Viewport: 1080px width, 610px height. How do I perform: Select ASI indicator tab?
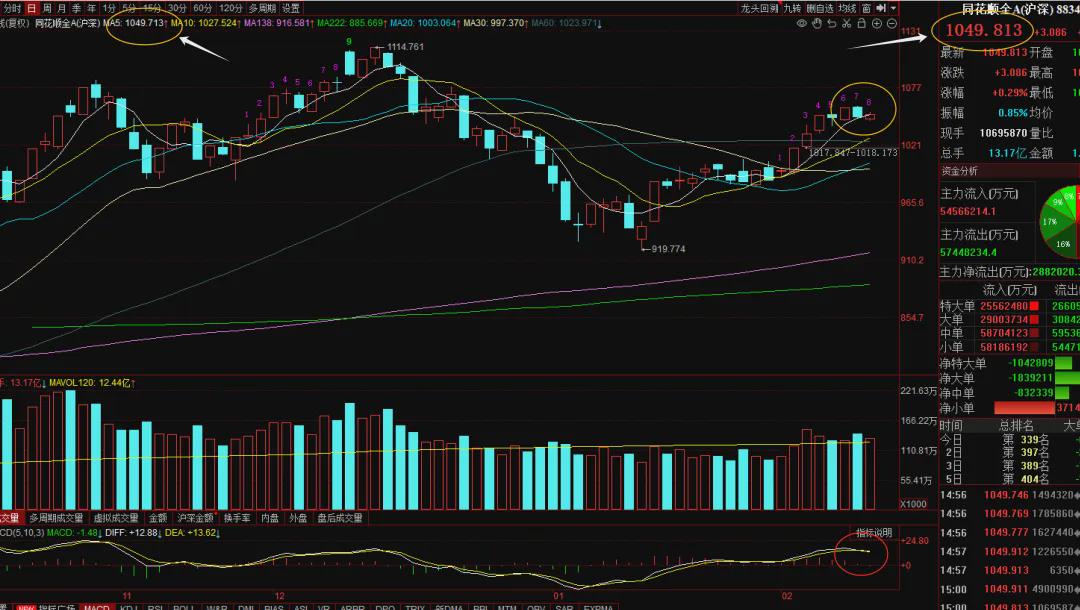pos(301,607)
